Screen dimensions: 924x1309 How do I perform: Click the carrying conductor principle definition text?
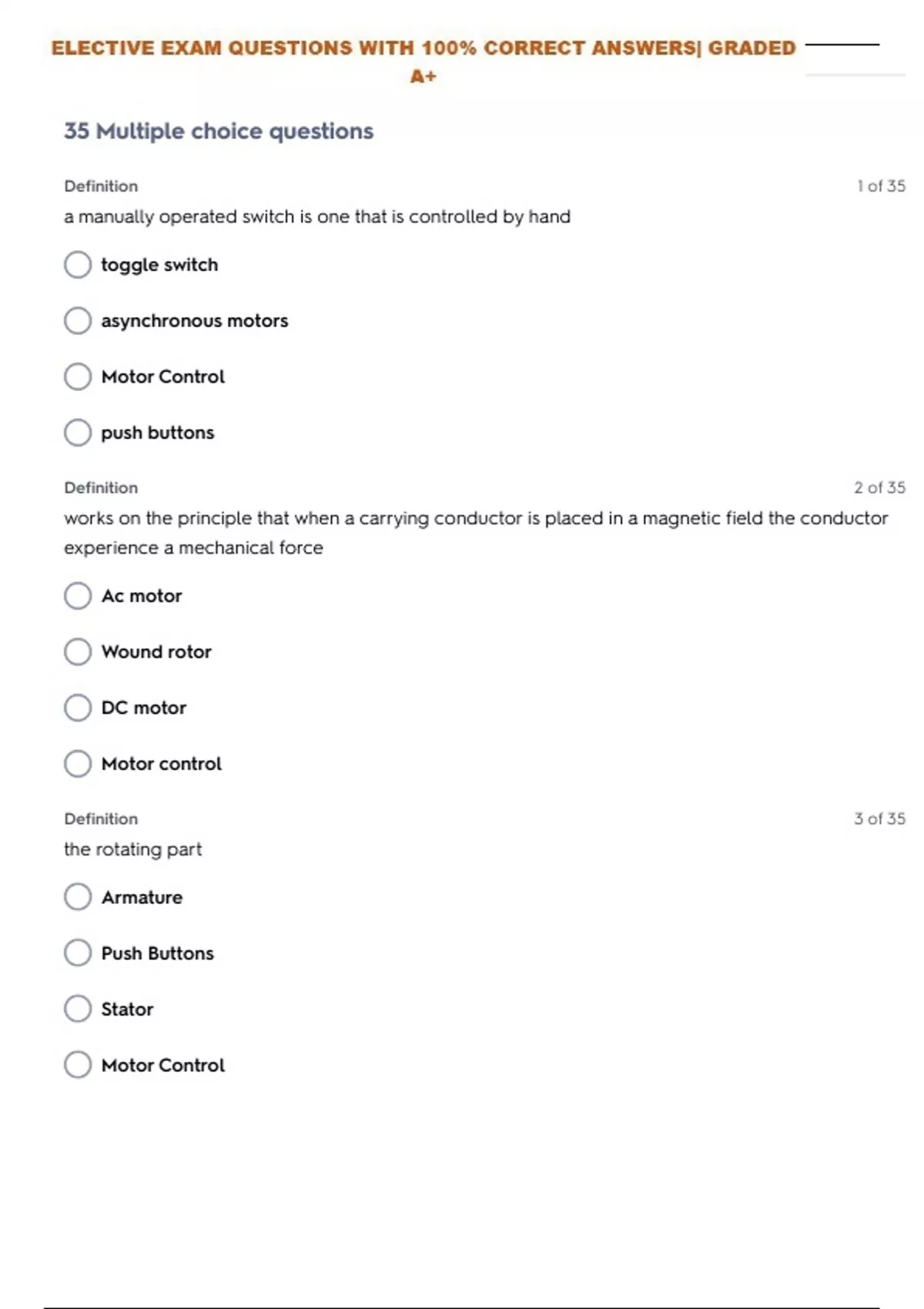475,519
